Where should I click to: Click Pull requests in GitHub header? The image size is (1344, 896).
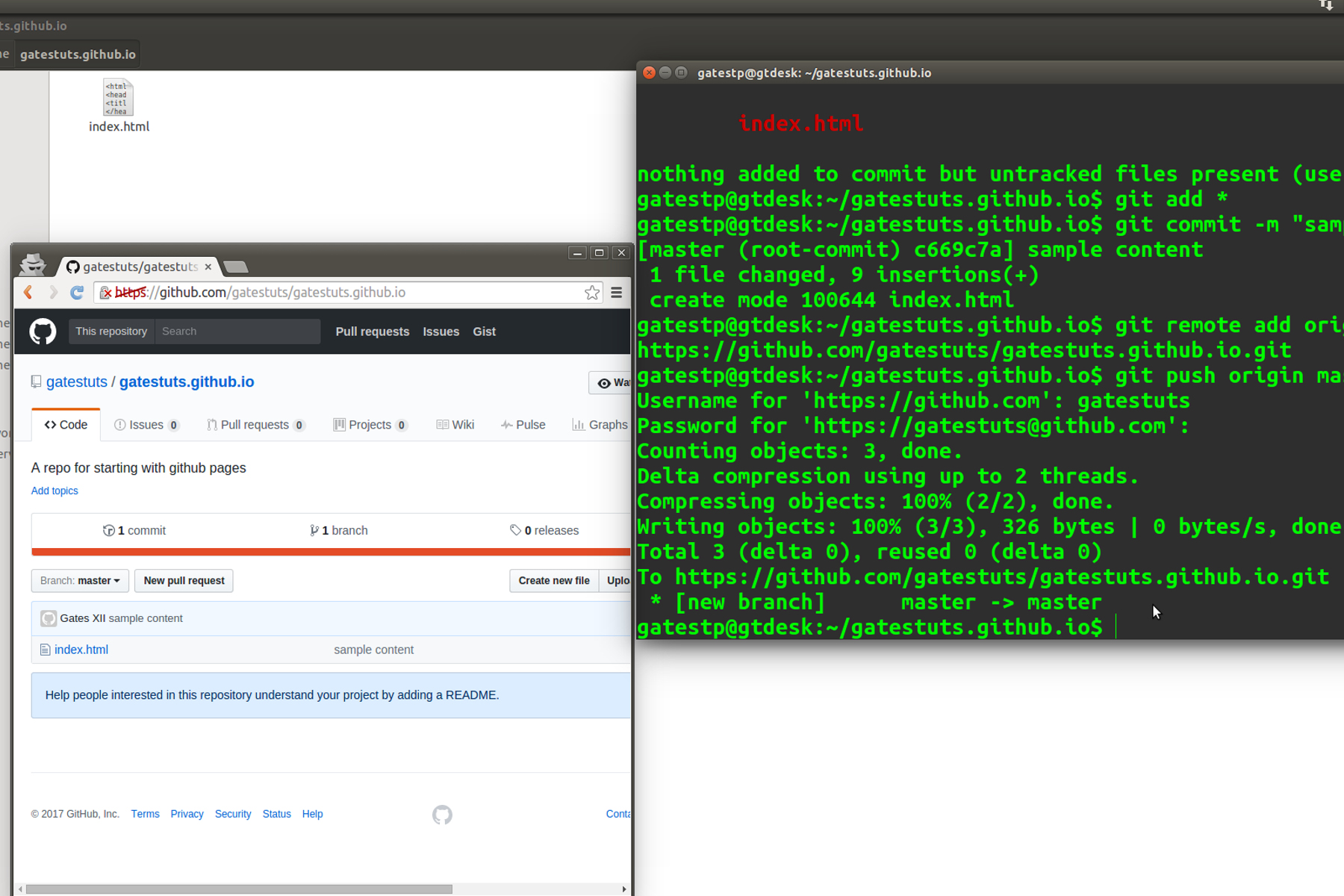(x=373, y=332)
